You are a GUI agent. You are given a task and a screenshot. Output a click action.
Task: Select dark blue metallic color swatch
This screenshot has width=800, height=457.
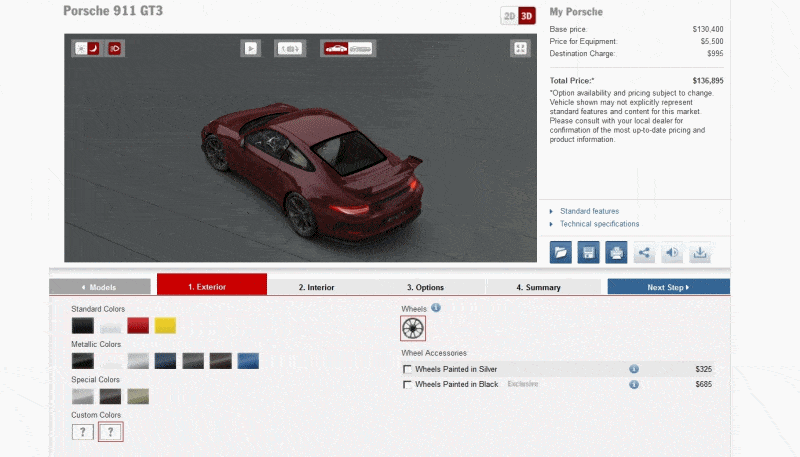tap(165, 361)
